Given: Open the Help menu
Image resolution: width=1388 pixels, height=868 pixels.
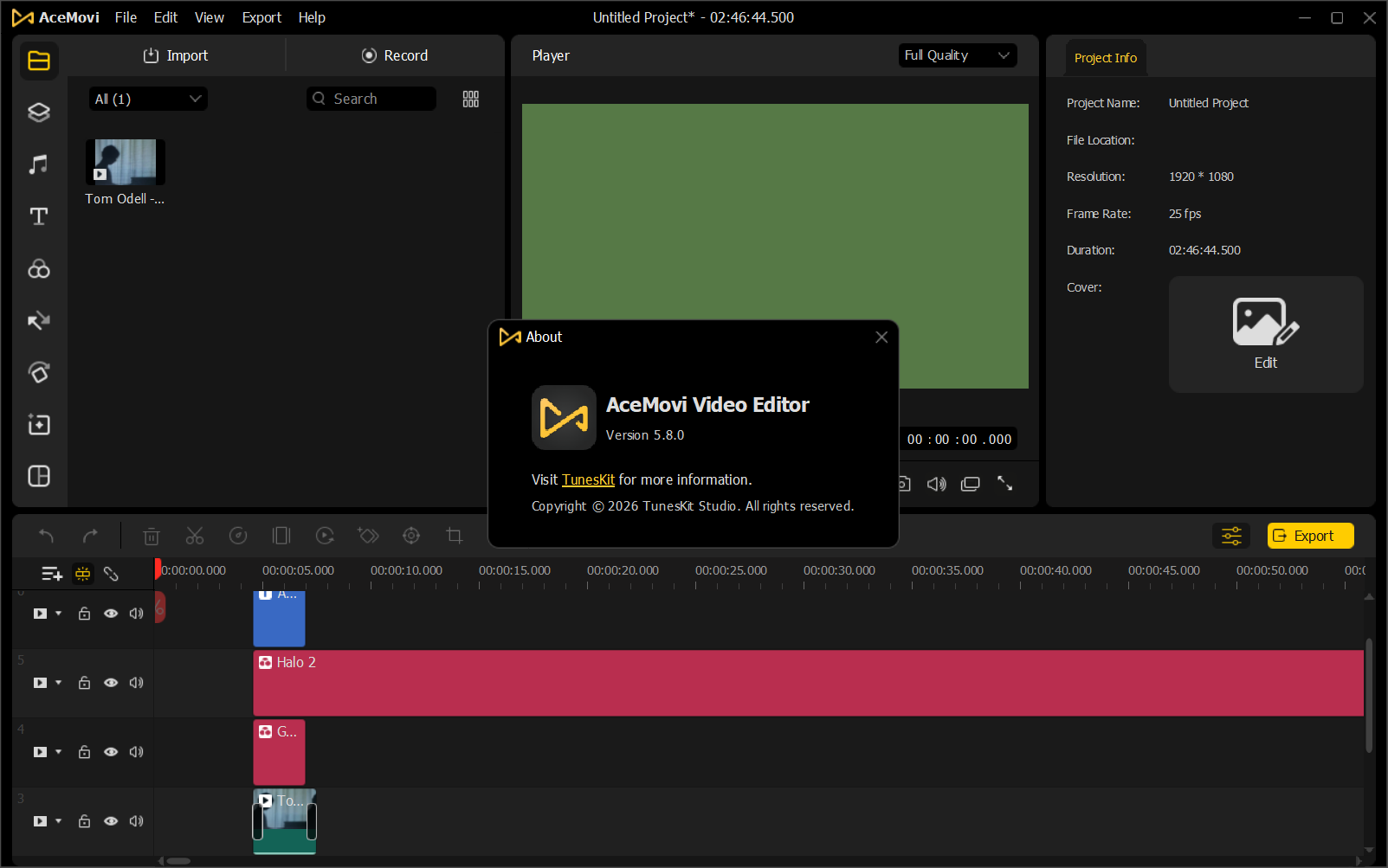Looking at the screenshot, I should click(312, 17).
